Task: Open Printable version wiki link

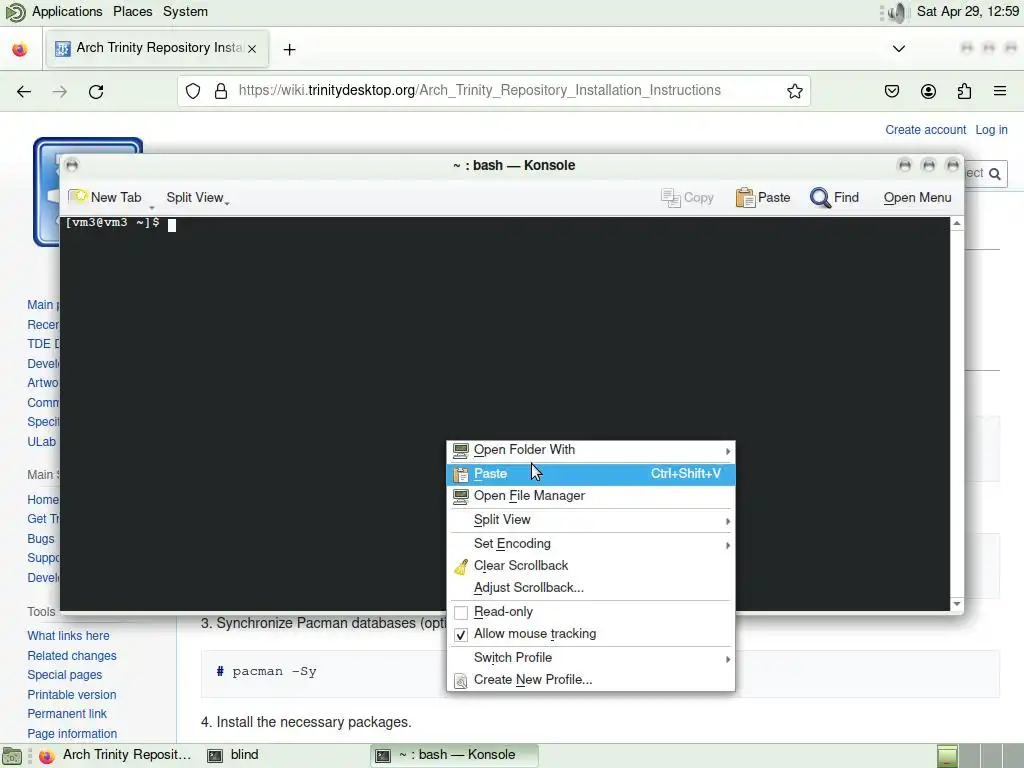Action: (x=72, y=694)
